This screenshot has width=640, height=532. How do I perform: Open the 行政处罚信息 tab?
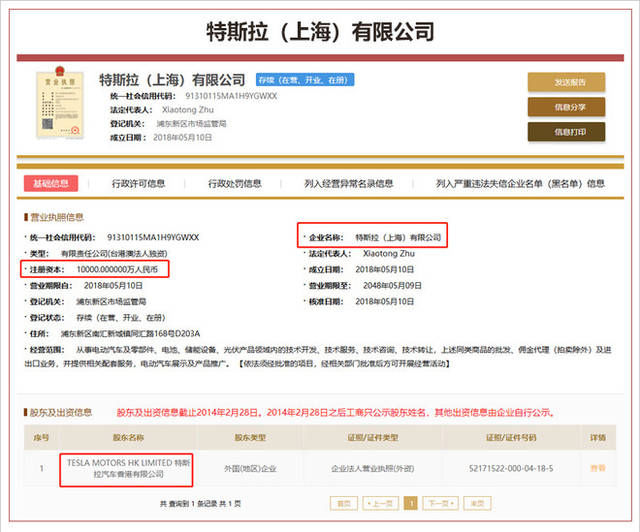pyautogui.click(x=235, y=184)
